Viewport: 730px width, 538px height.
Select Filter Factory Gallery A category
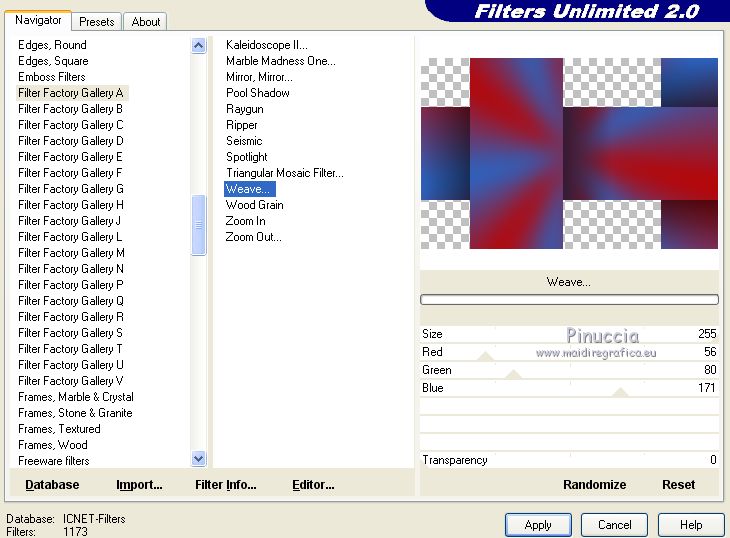tap(71, 93)
